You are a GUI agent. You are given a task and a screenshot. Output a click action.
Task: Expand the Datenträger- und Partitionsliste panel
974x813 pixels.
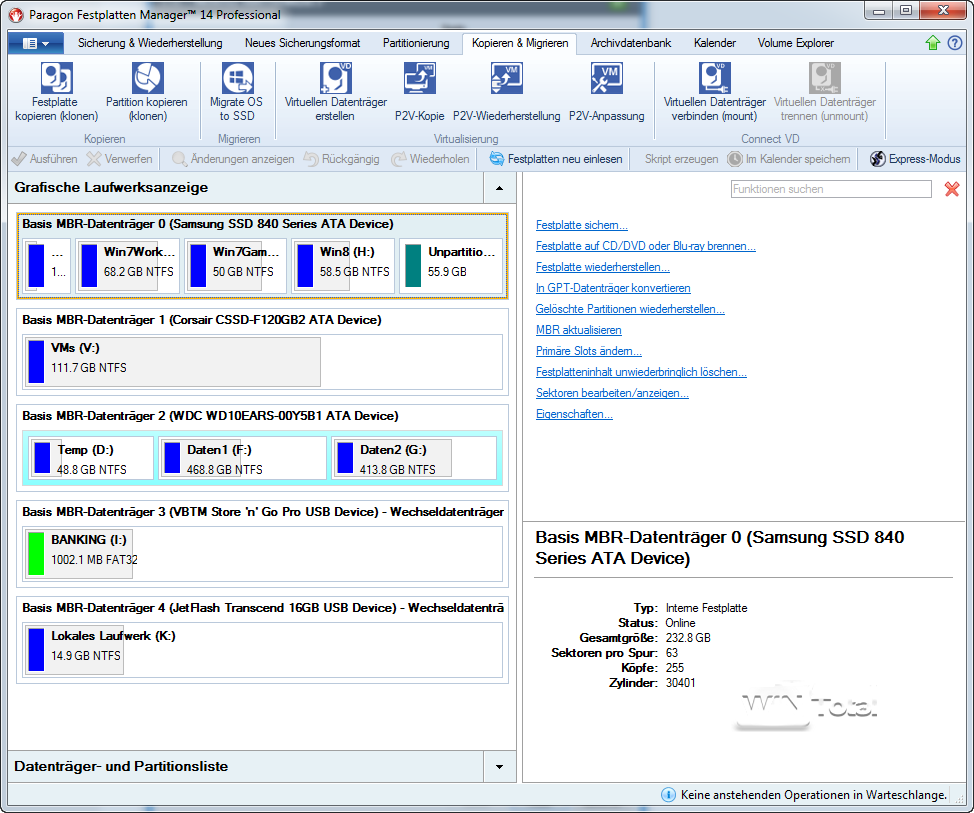[x=499, y=767]
